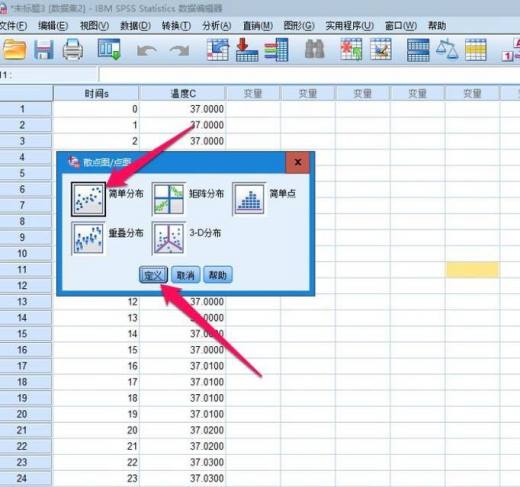
Task: Select the Overlay Scatter (重叠分布) icon
Action: point(88,239)
